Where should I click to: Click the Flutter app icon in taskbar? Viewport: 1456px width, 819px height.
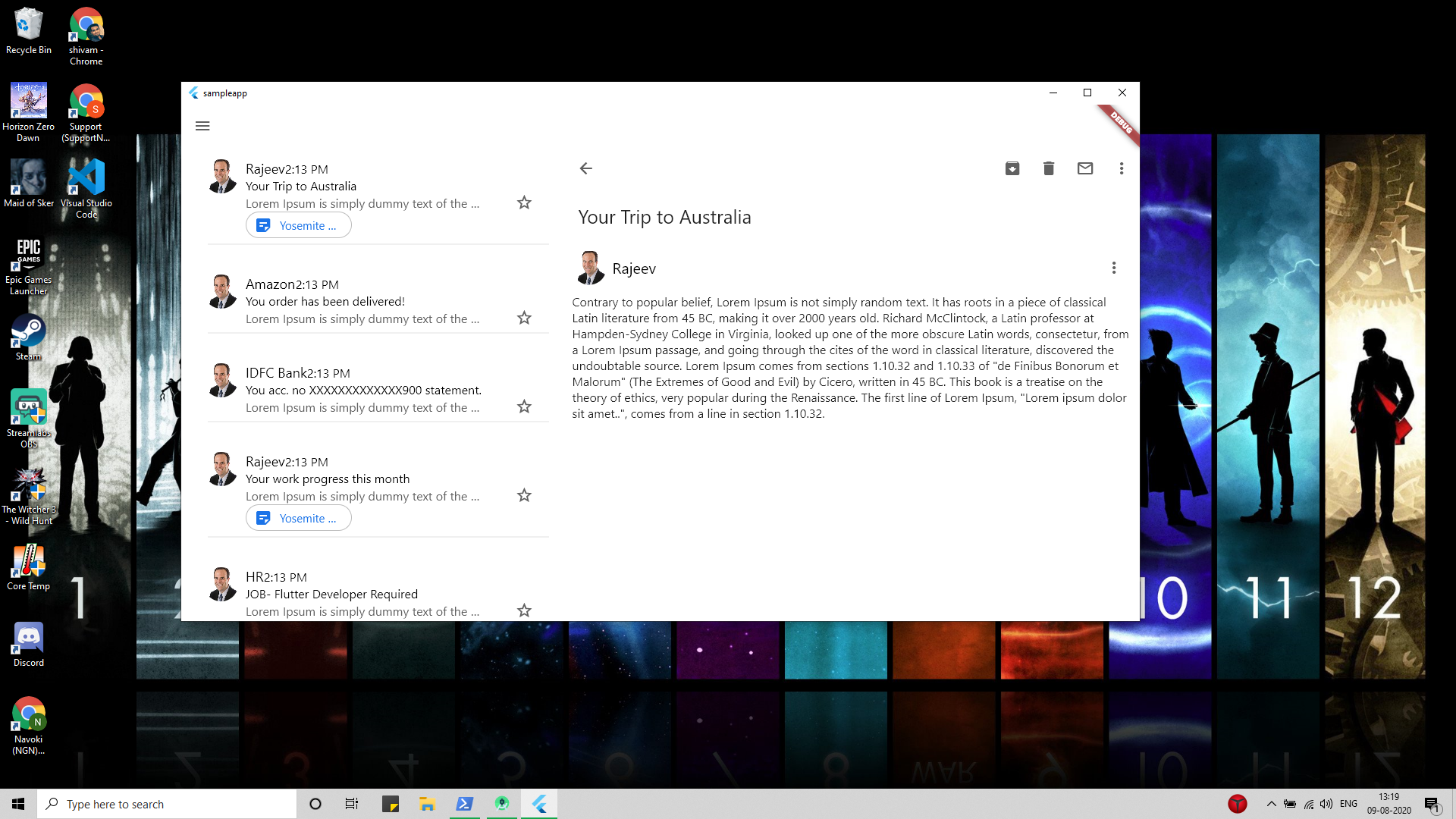tap(539, 804)
